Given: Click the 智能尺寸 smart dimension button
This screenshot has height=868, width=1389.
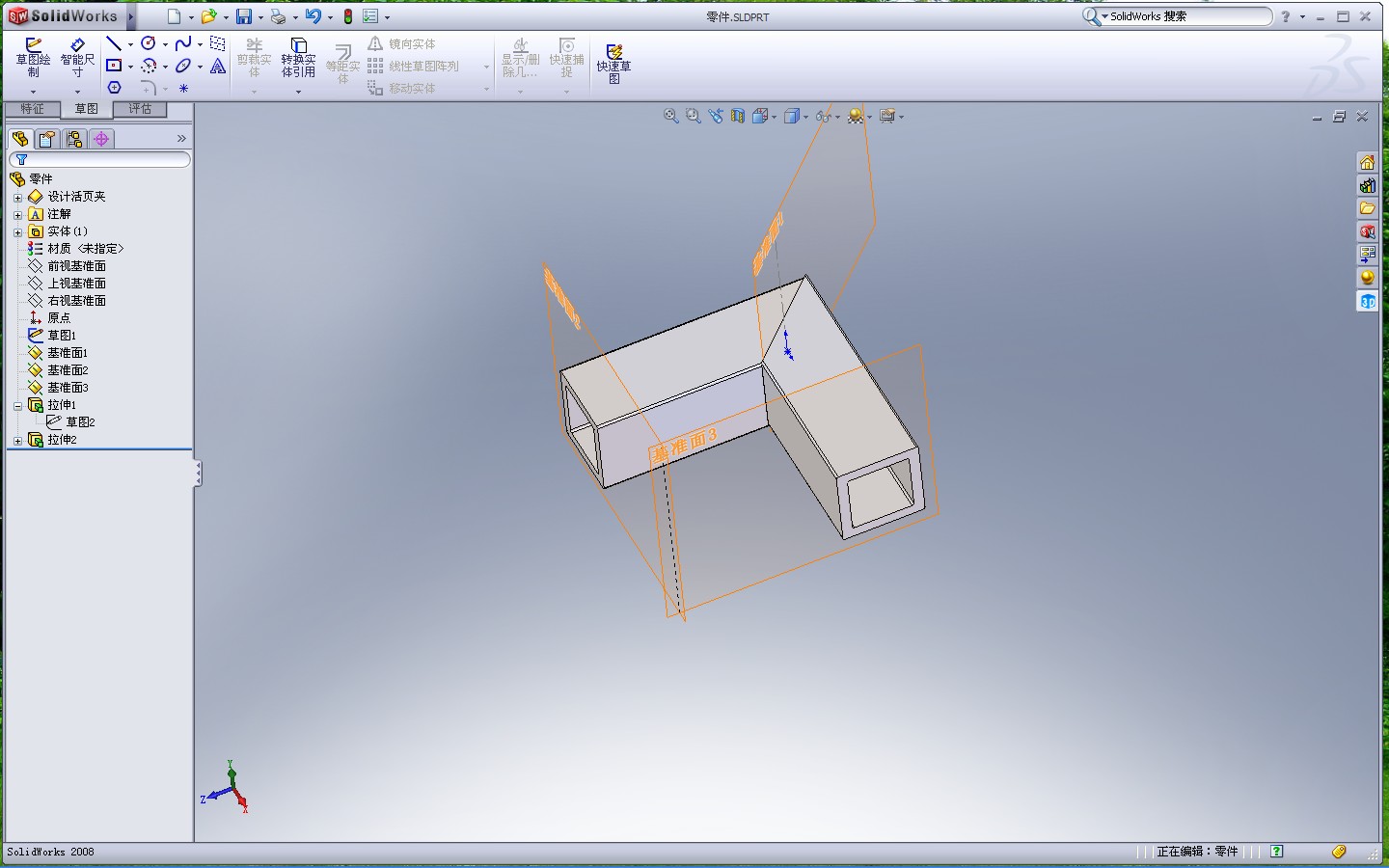Looking at the screenshot, I should 78,59.
